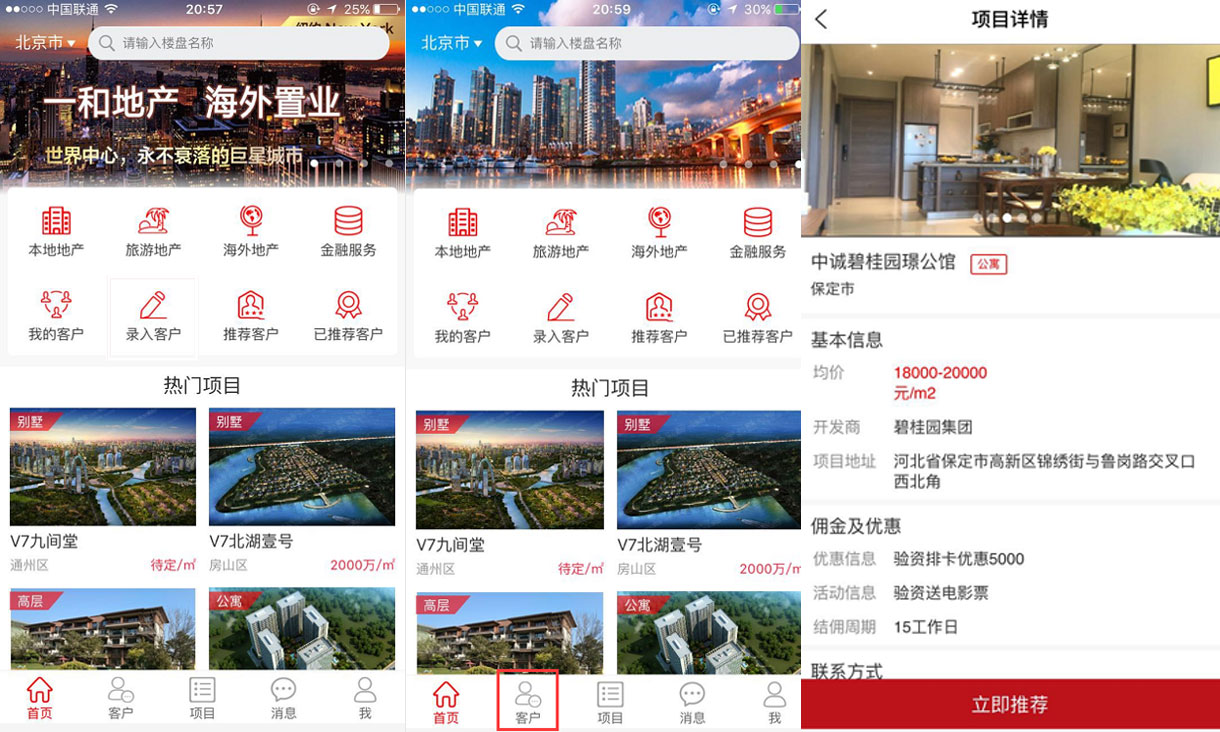Expand the 北京市 city dropdown on the 20:57 screen
The image size is (1220, 732).
tap(45, 43)
